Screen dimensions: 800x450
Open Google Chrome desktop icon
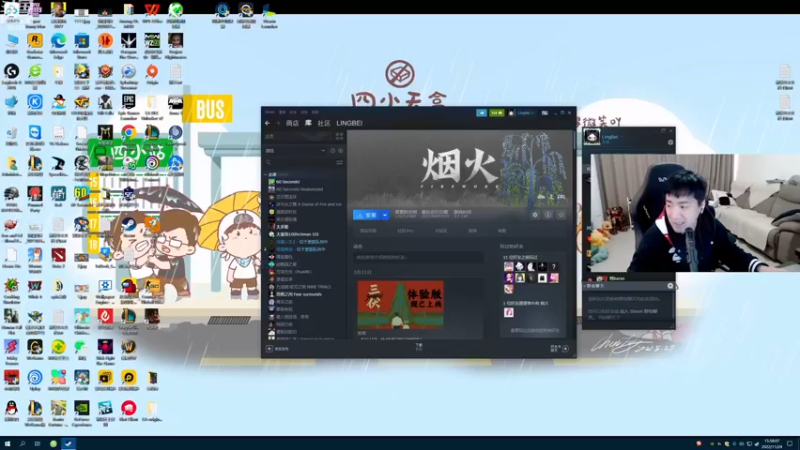(x=129, y=133)
